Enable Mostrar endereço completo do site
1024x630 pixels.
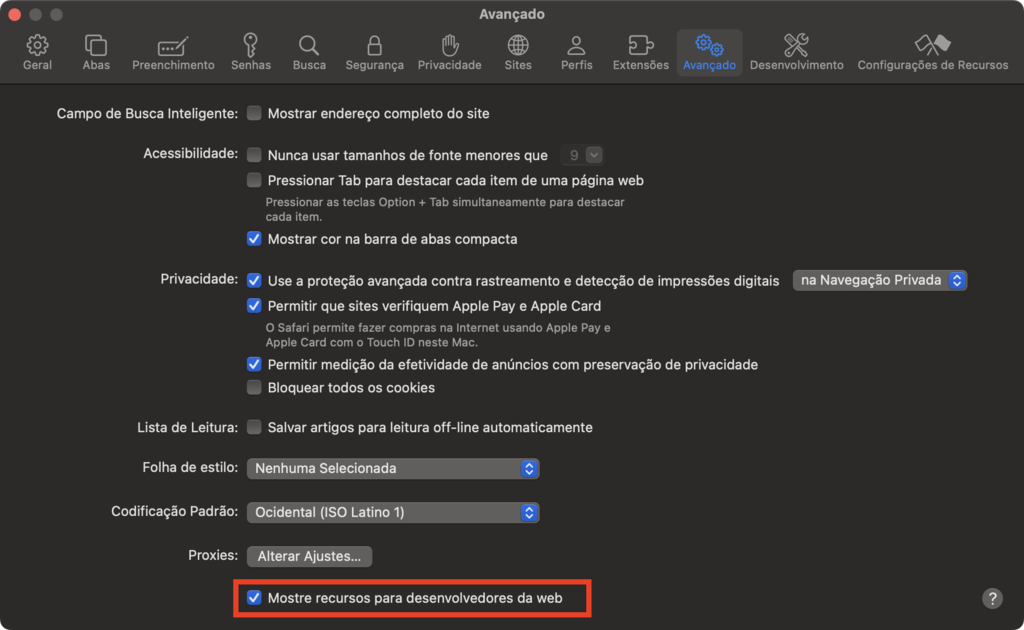(x=254, y=113)
